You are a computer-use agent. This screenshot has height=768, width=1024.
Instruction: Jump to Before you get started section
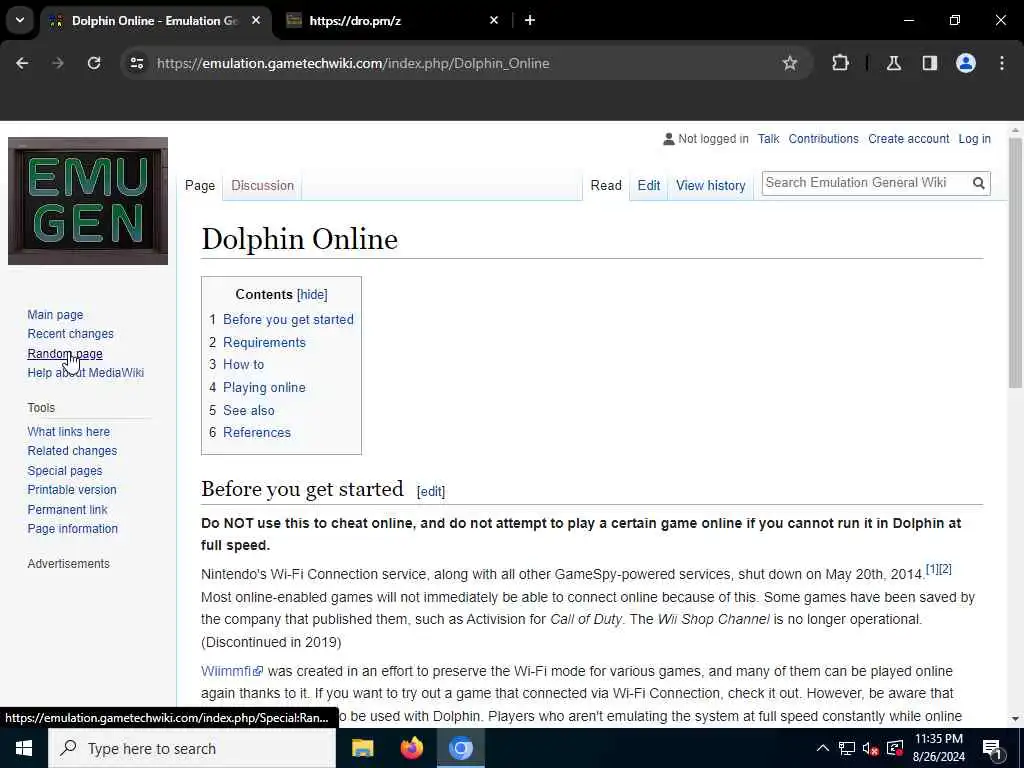coord(288,319)
